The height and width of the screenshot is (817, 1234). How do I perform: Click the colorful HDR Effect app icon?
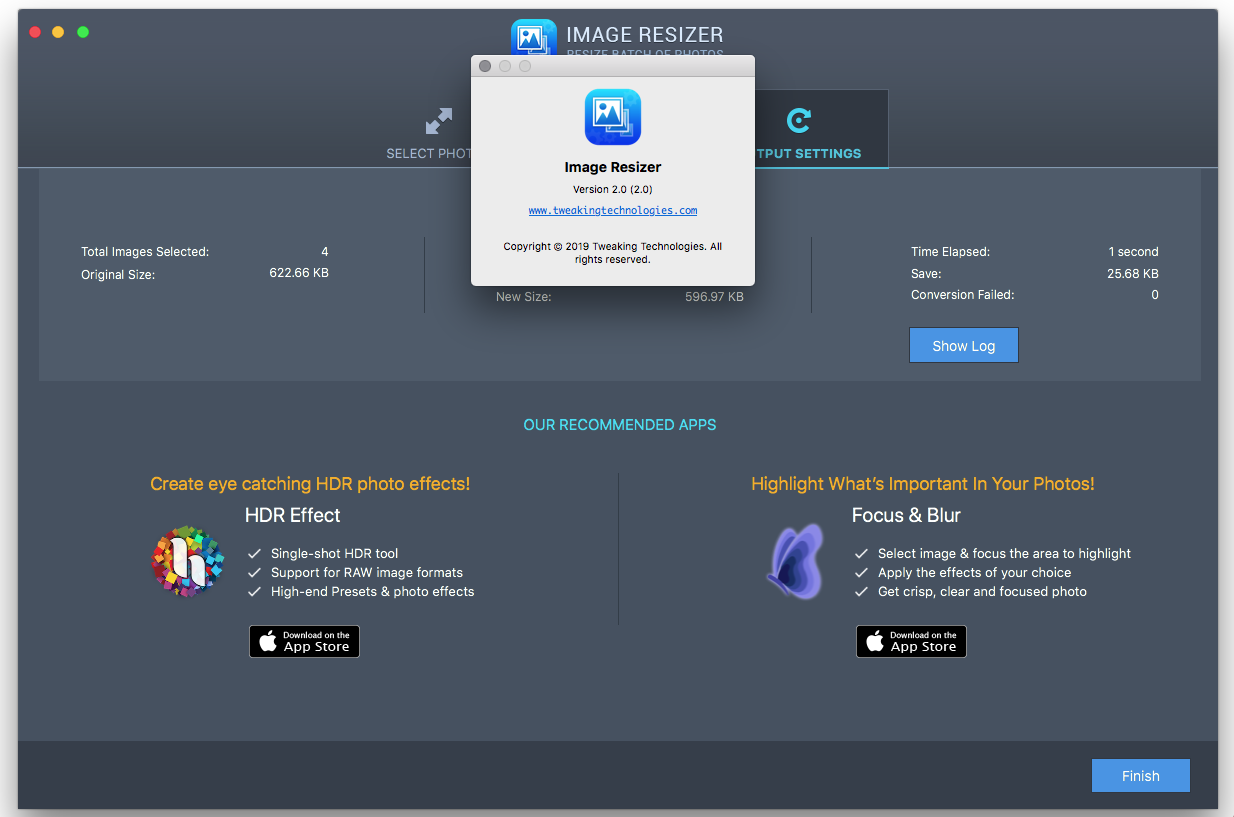point(187,561)
